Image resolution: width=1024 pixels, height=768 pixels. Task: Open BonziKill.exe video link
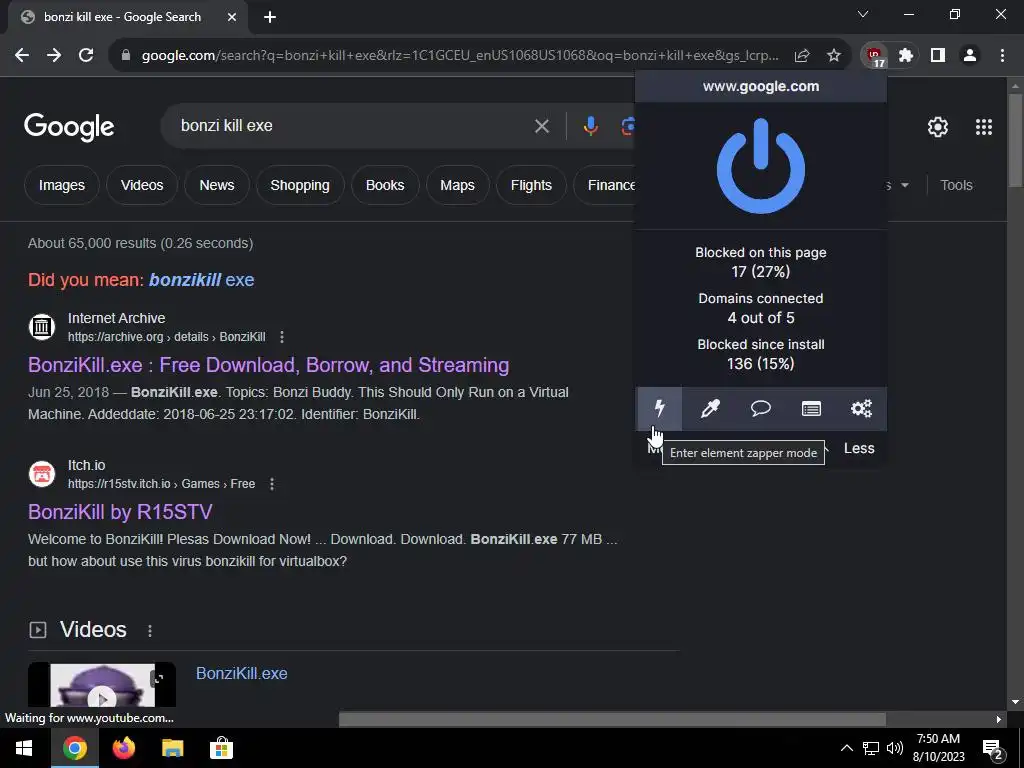click(242, 673)
